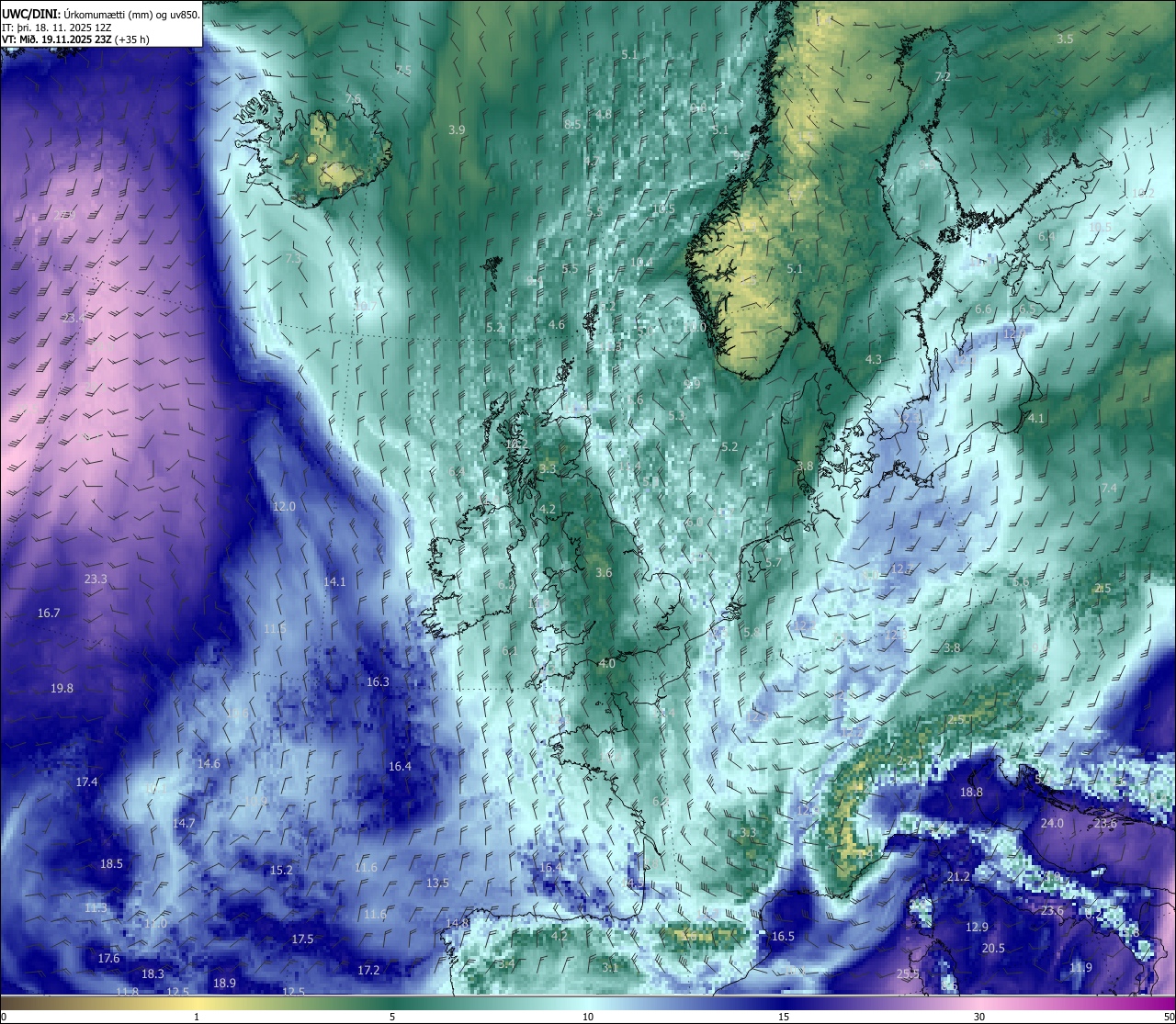Image resolution: width=1176 pixels, height=1024 pixels.
Task: Click the map value 14.7
Action: pos(184,824)
